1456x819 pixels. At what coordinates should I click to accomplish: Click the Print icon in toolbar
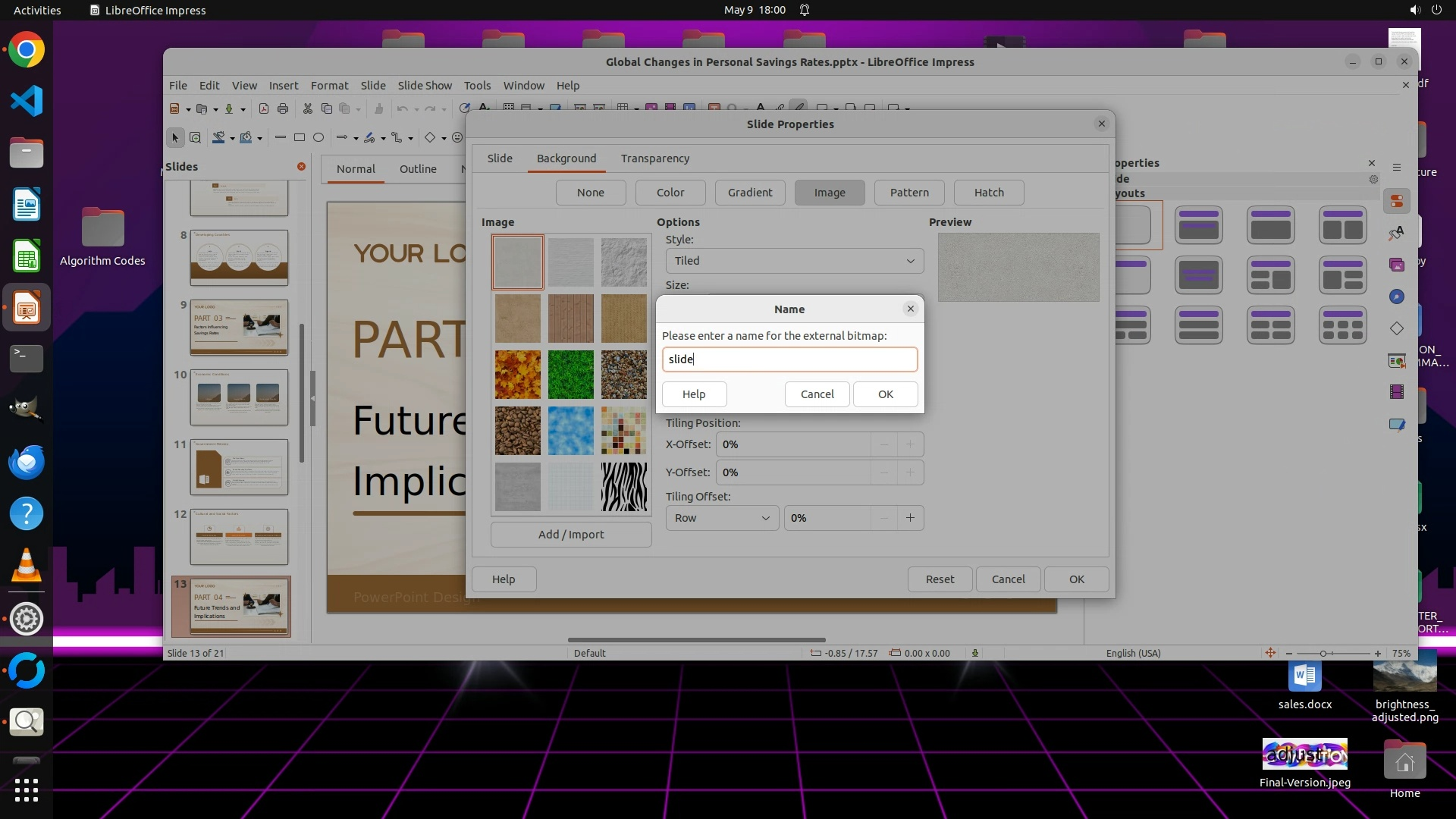[x=283, y=108]
